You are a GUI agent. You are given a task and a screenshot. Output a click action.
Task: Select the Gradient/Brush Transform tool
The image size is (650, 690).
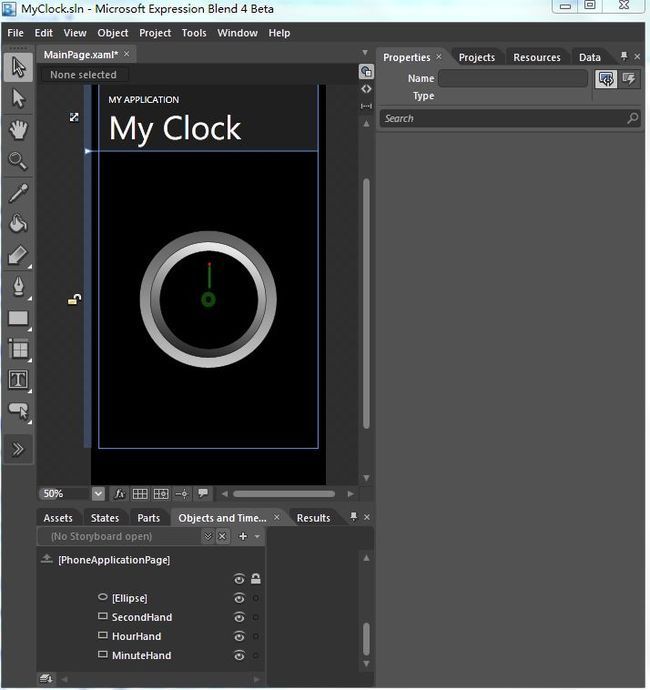pyautogui.click(x=18, y=255)
